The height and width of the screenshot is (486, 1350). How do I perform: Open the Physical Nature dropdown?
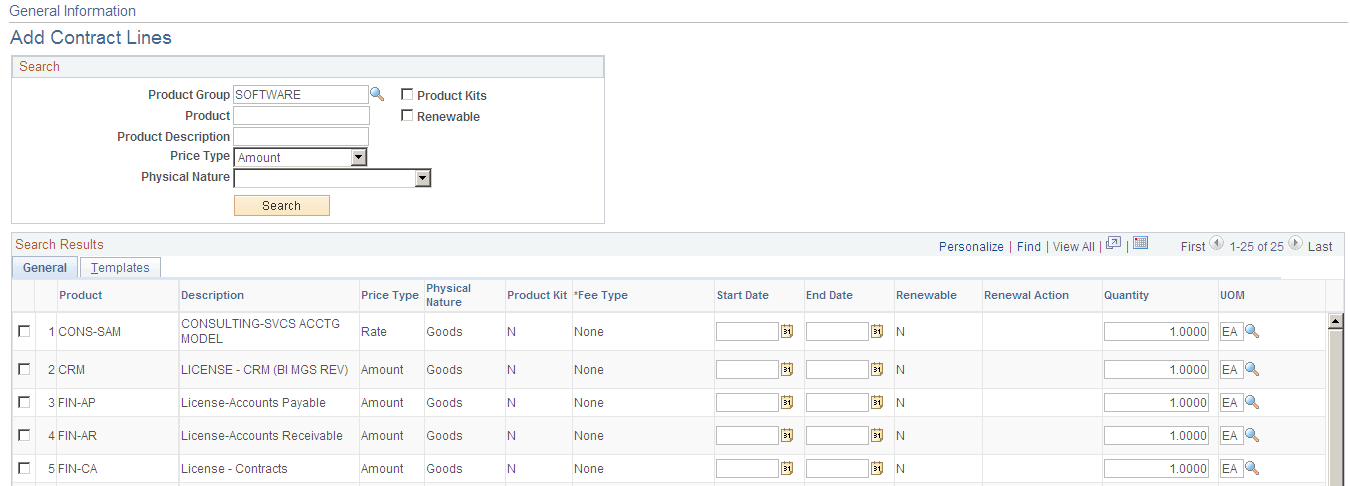(x=332, y=178)
